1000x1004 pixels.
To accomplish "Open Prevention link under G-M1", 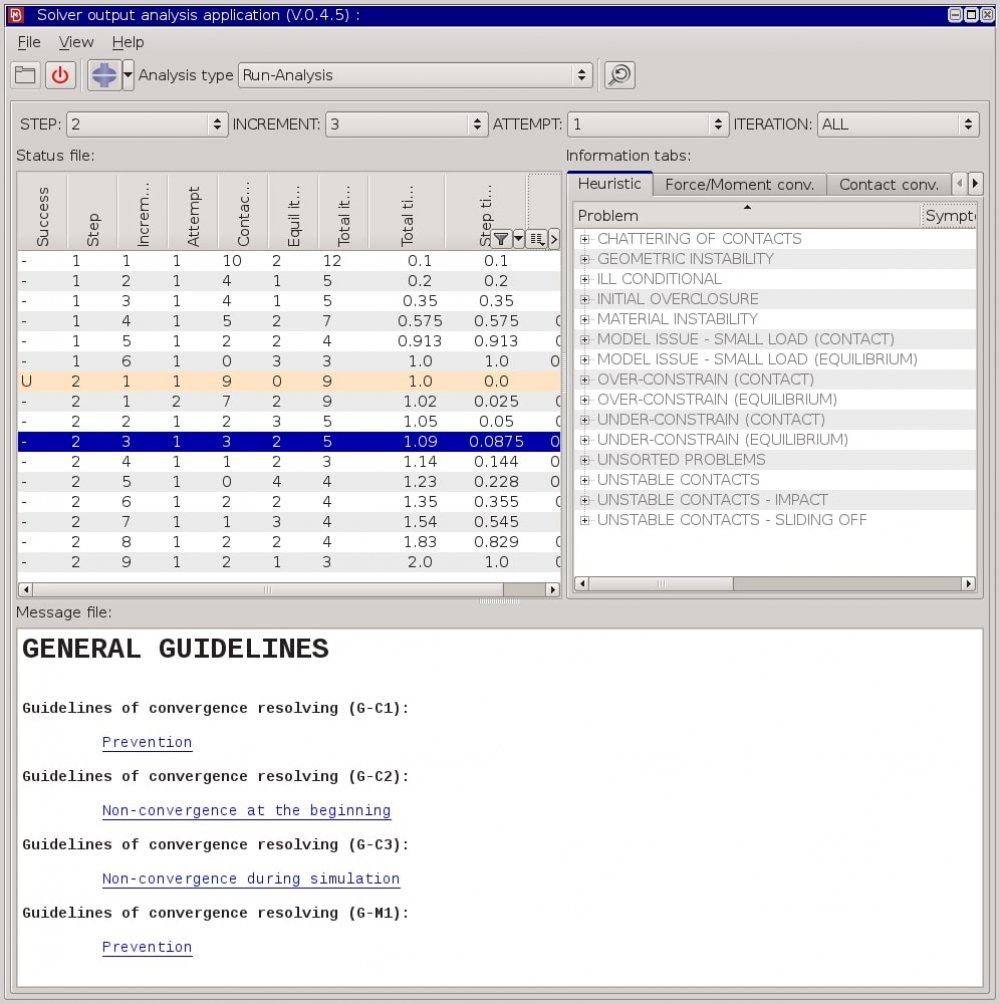I will [147, 947].
